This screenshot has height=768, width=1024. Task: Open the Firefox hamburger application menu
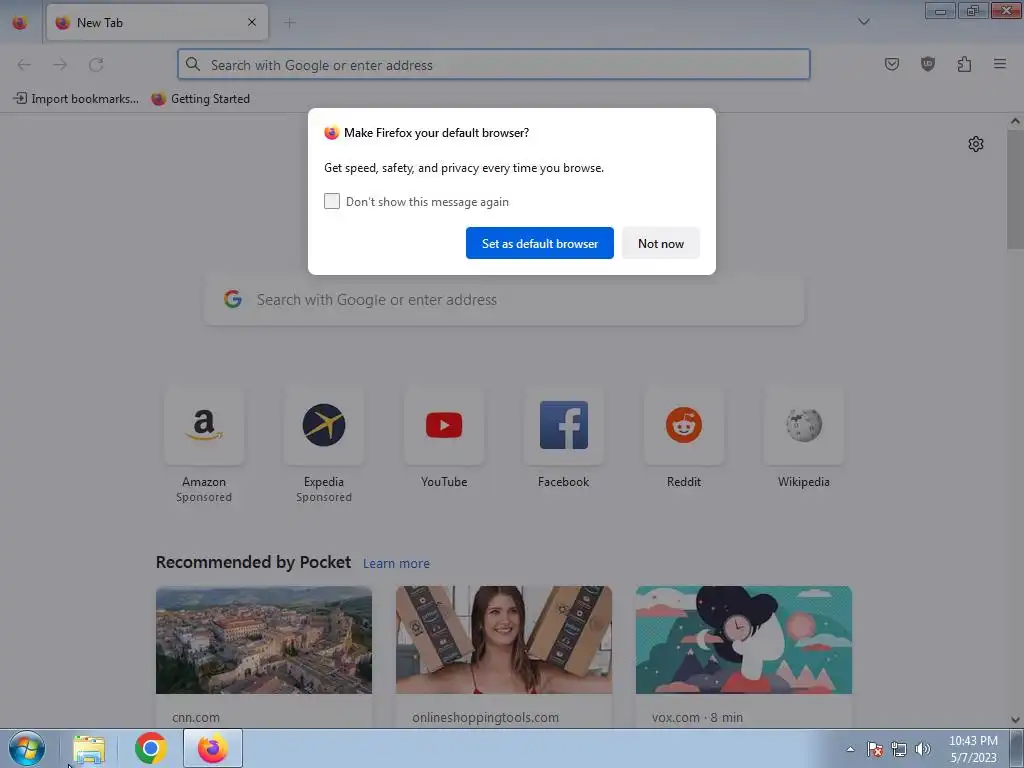coord(1000,64)
